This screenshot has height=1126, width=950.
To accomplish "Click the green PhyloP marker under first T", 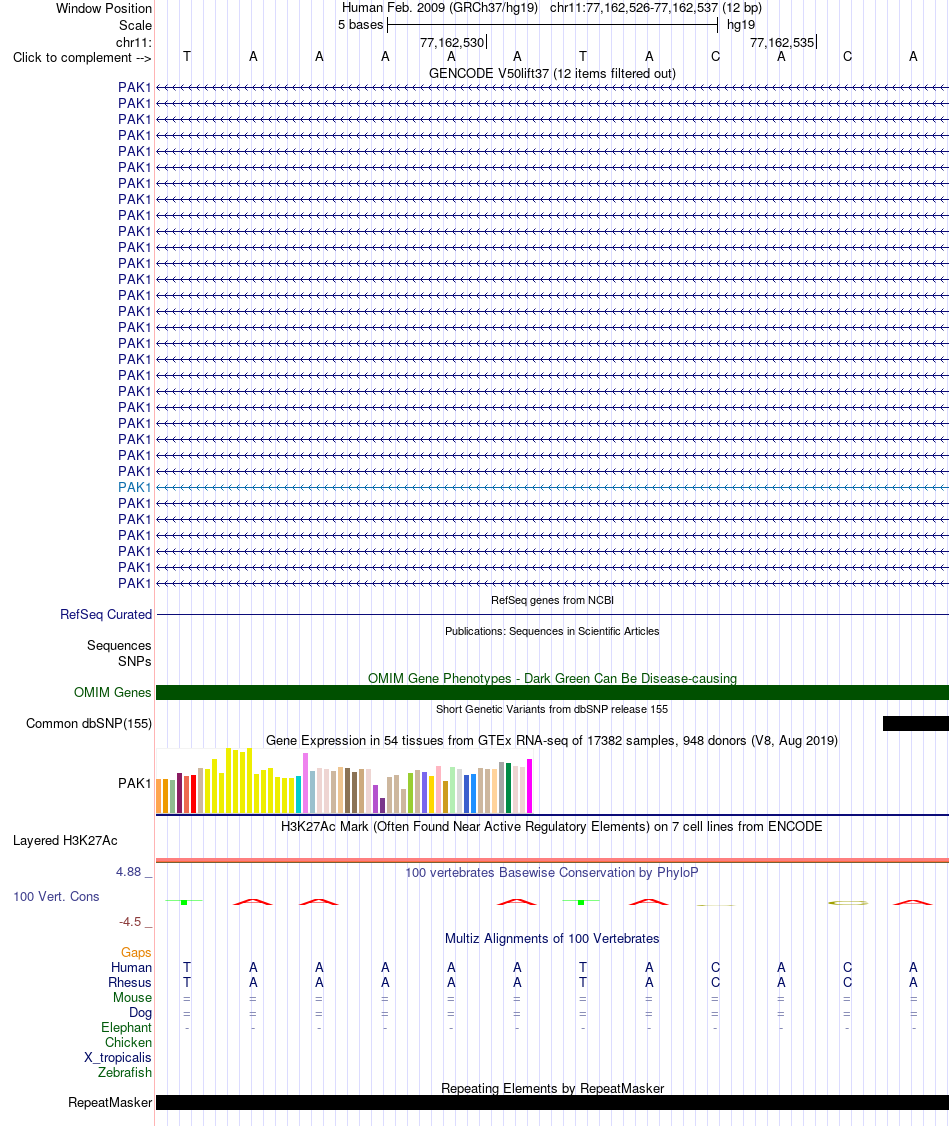I will (184, 902).
